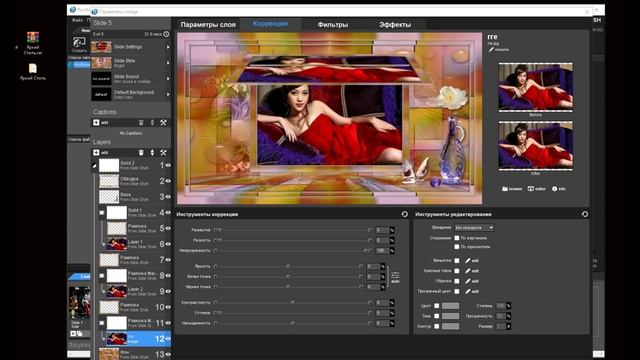Enable the drop shadow checkbox
640x360 pixels.
[436, 316]
